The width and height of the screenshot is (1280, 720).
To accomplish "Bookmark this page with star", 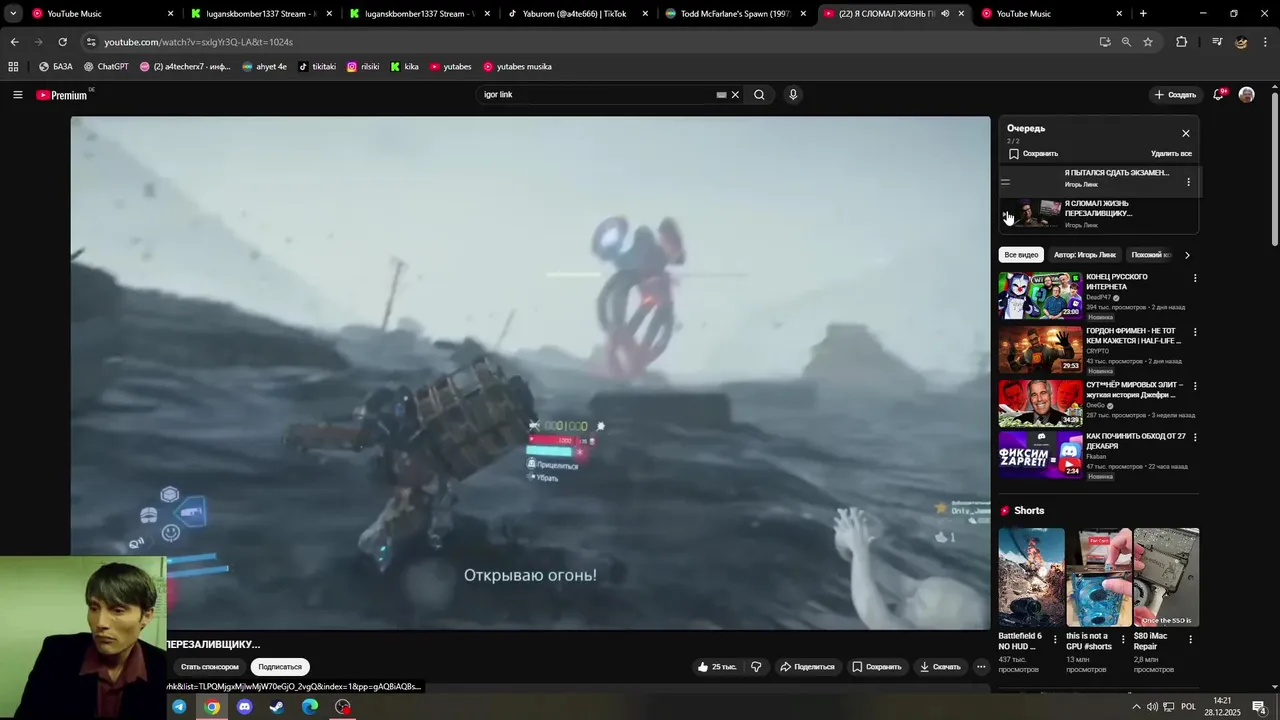I will click(1148, 42).
